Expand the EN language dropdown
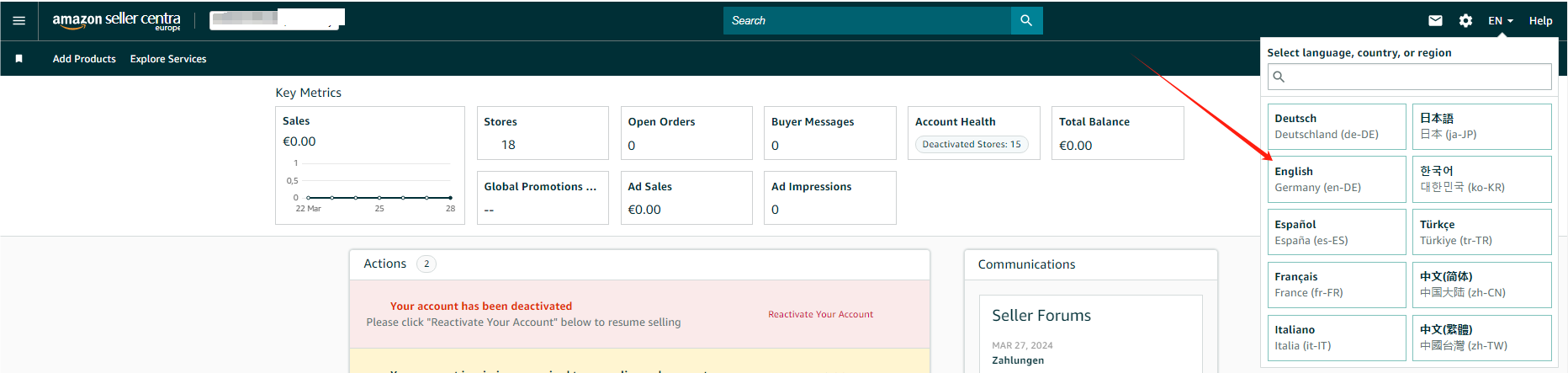This screenshot has height=373, width=1568. tap(1500, 21)
